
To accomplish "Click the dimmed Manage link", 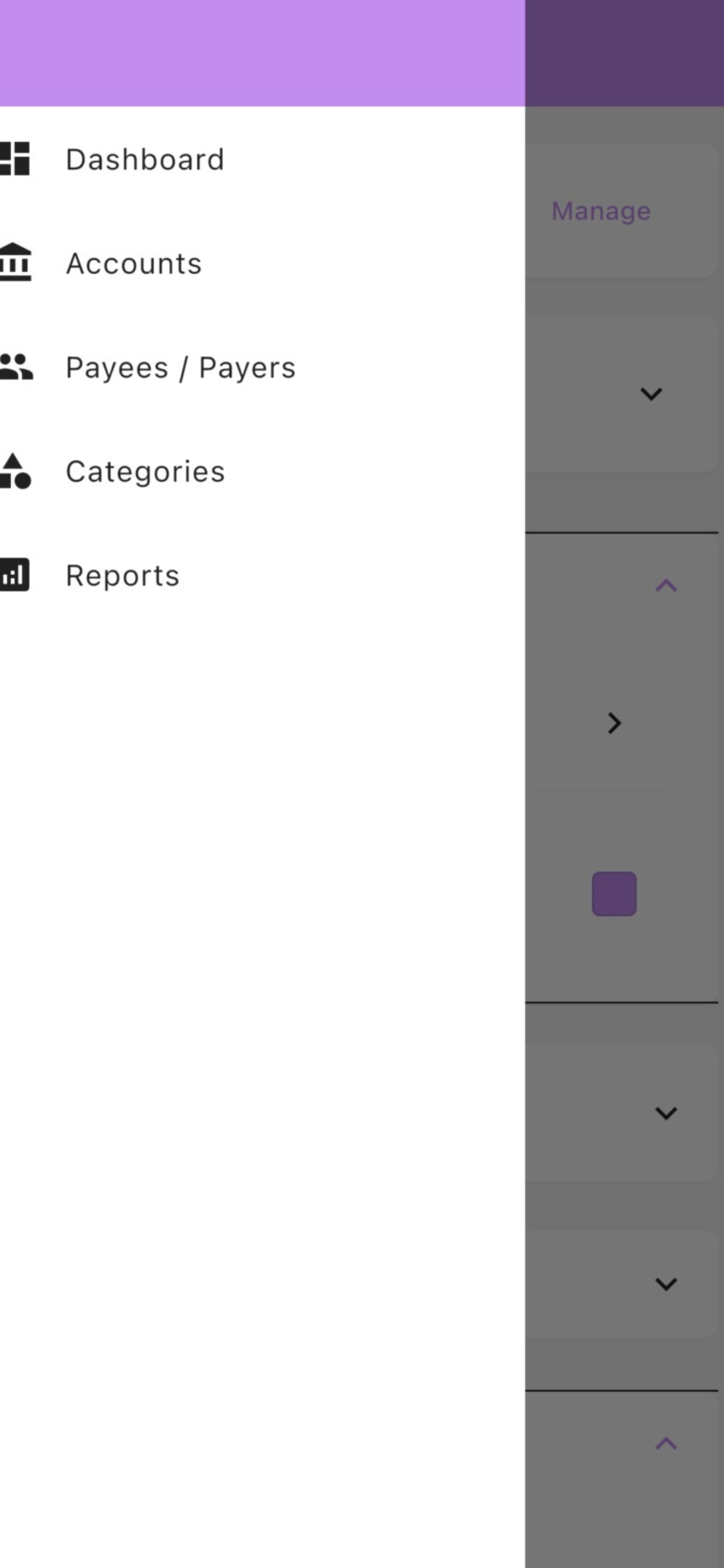I will [601, 211].
